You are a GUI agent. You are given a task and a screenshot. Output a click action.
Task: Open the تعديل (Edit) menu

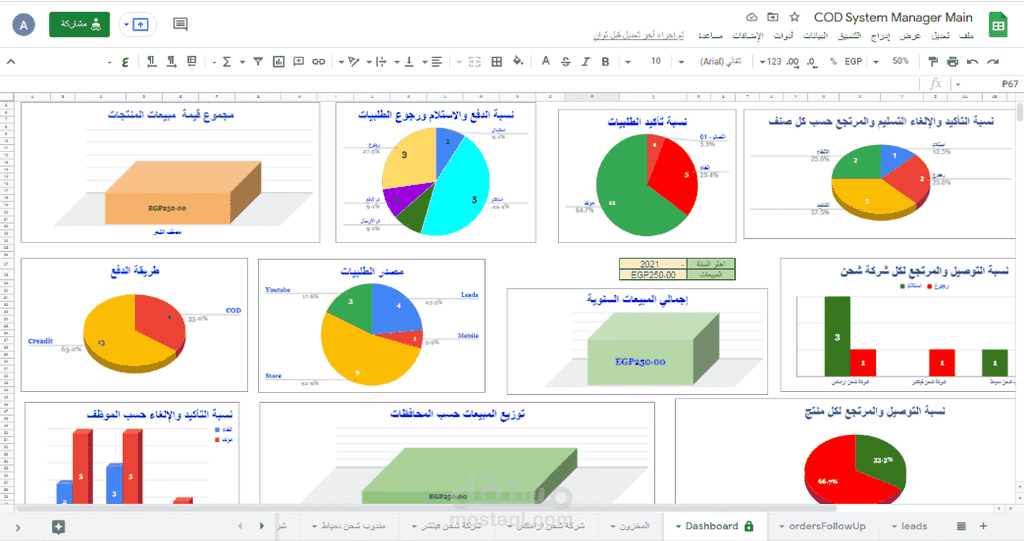[x=940, y=35]
